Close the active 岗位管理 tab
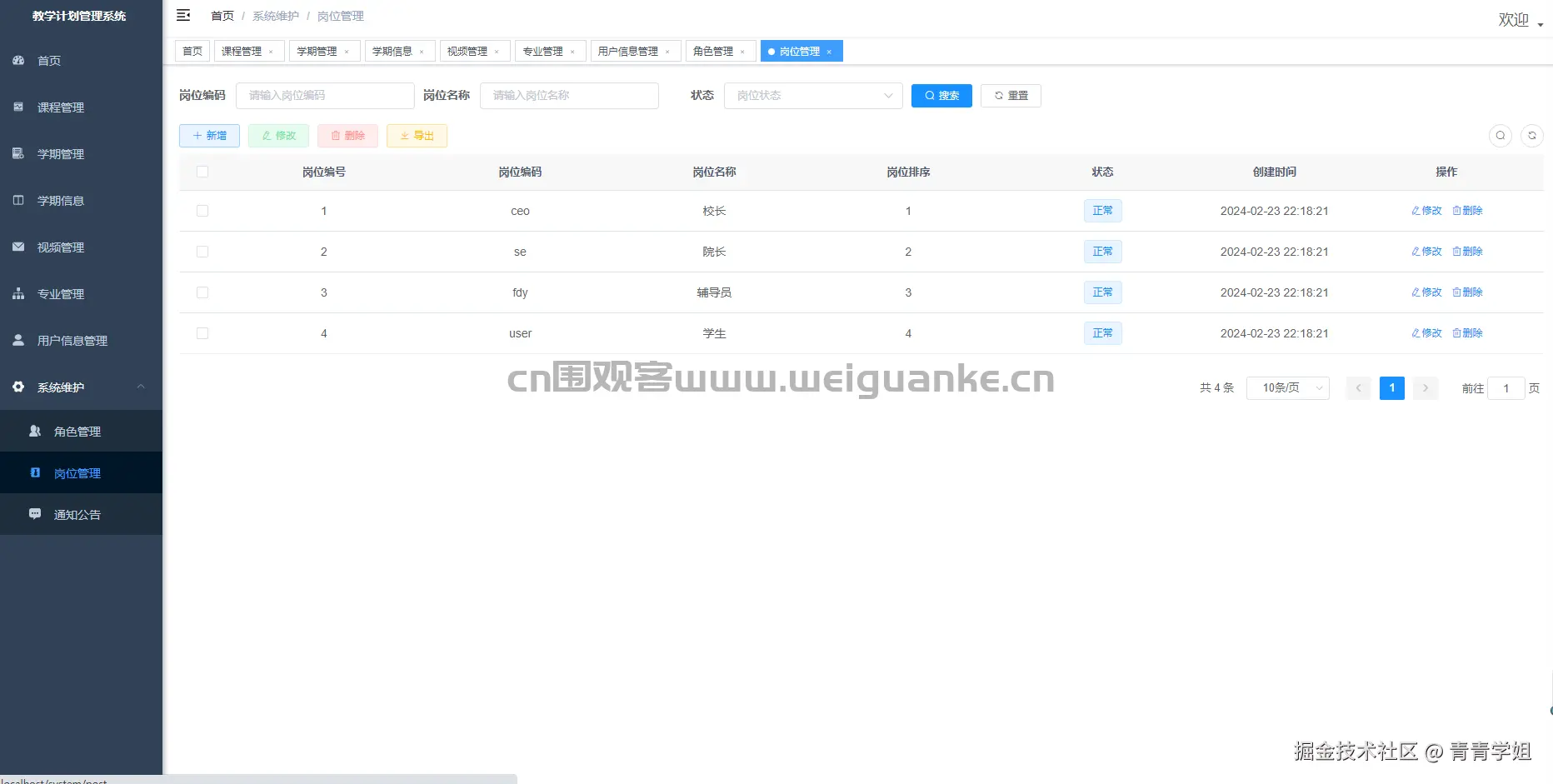 [x=829, y=52]
